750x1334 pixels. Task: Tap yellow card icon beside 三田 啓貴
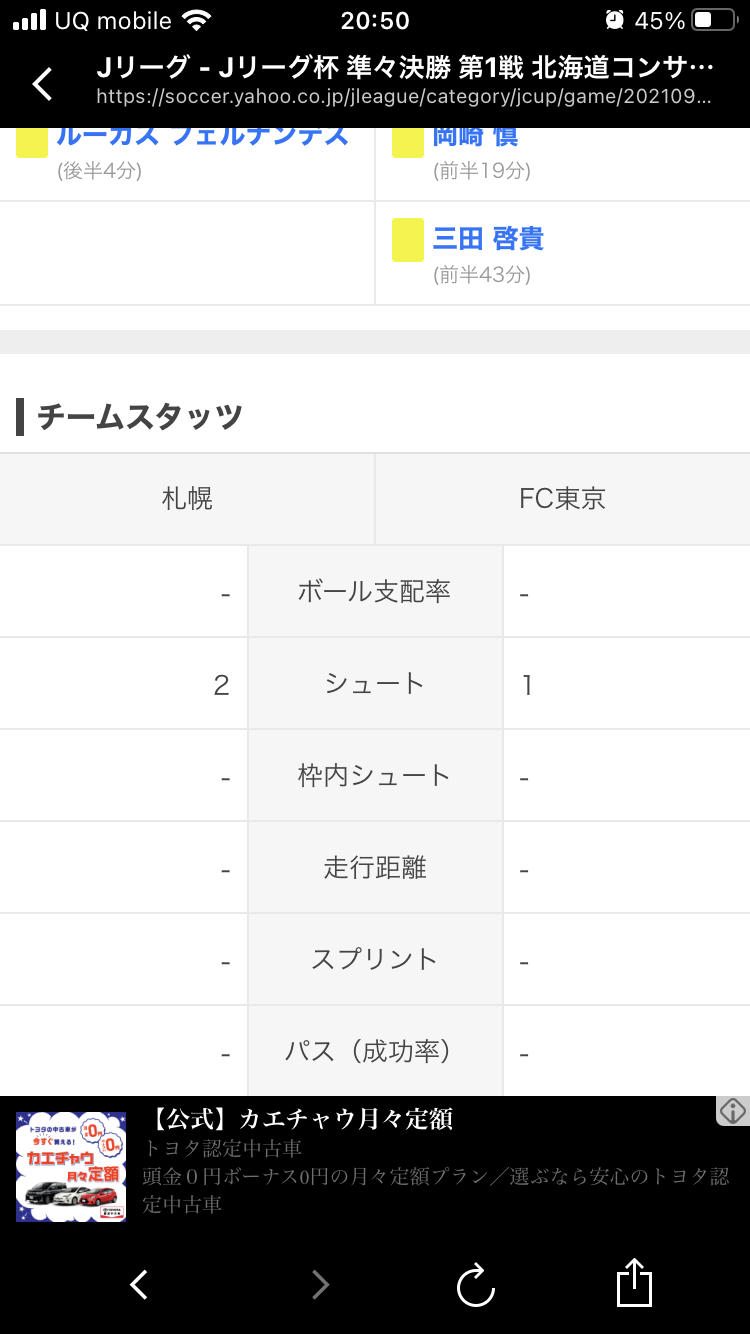click(x=408, y=240)
